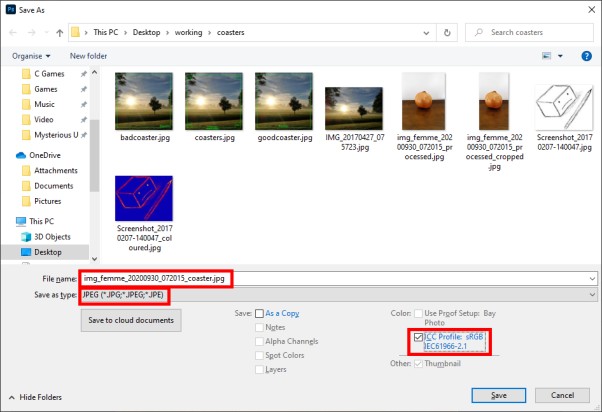Click Desktop in the address breadcrumb
The width and height of the screenshot is (602, 412).
pyautogui.click(x=146, y=33)
